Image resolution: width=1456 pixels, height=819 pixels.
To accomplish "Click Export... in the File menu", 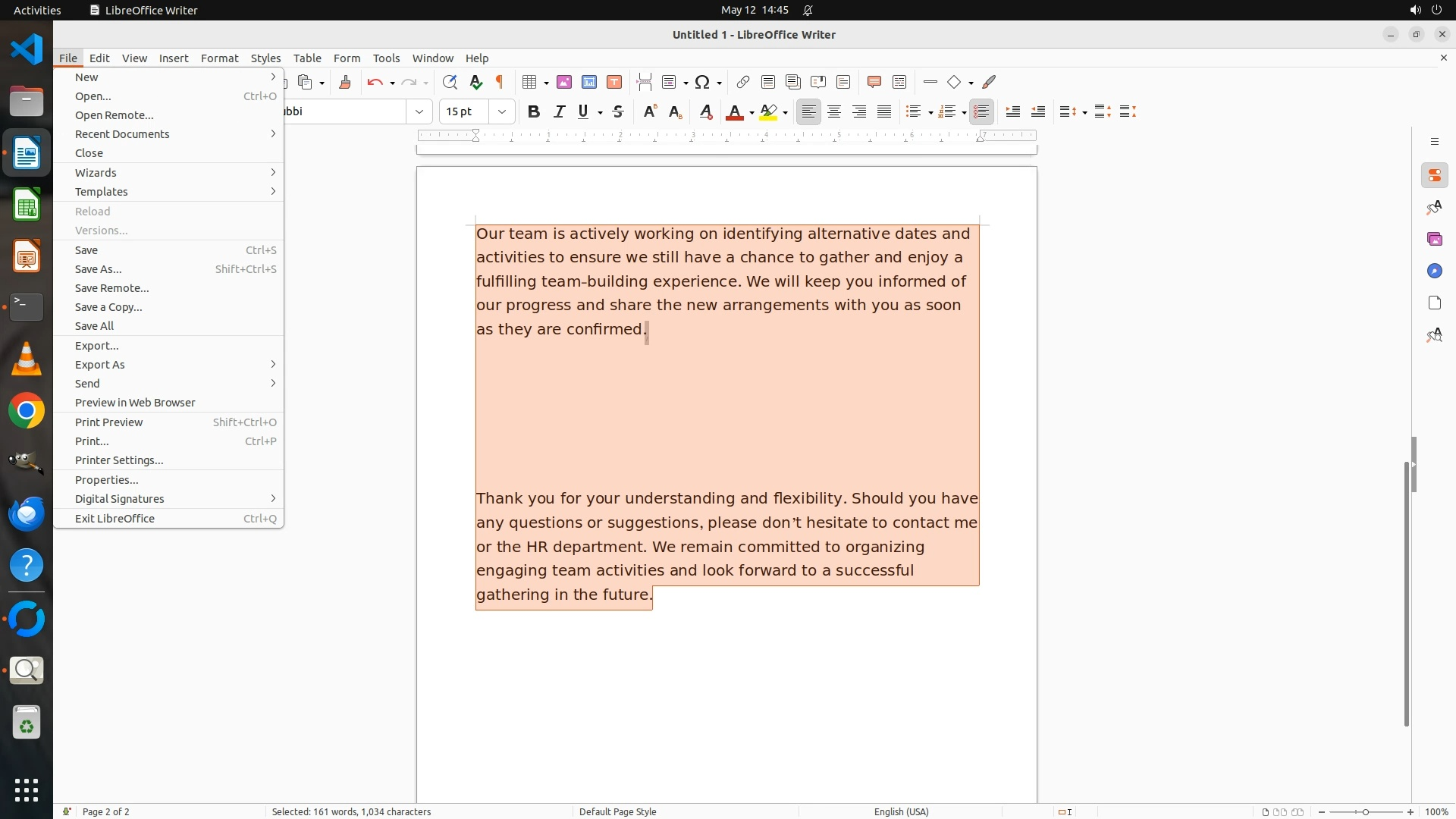I will pos(97,346).
